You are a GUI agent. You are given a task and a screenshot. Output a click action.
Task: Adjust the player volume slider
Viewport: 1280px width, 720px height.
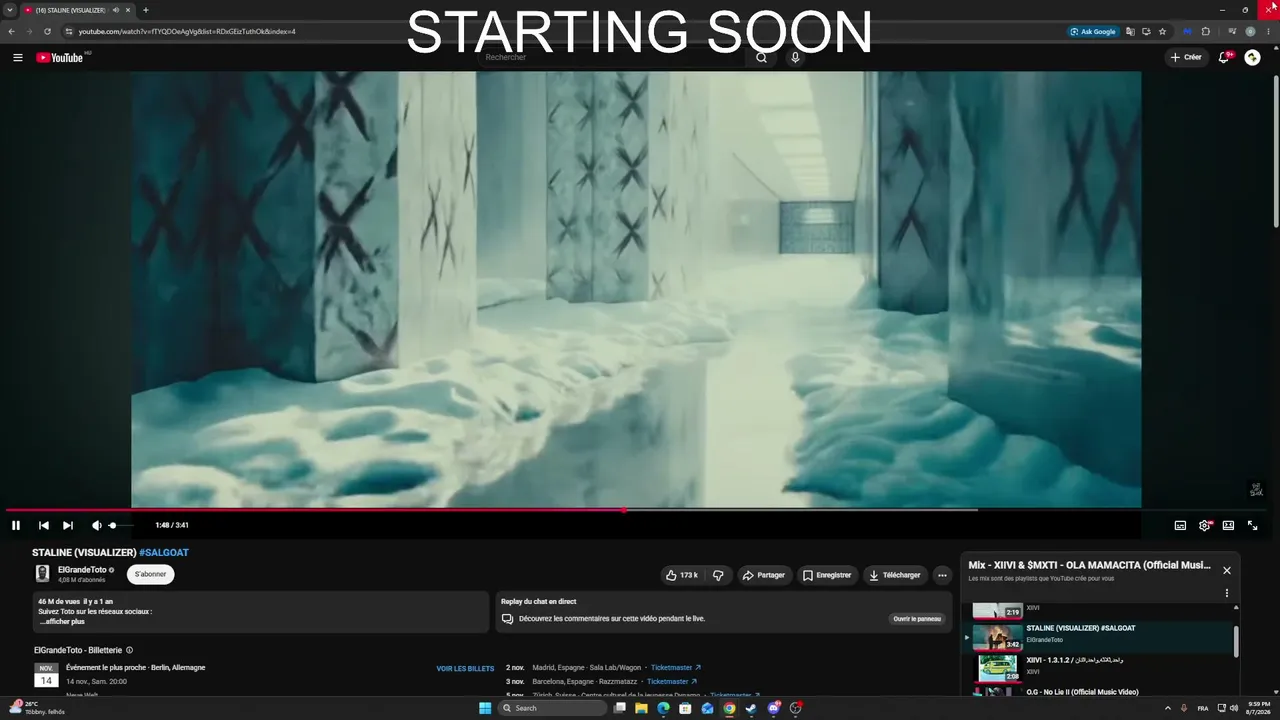click(x=121, y=525)
